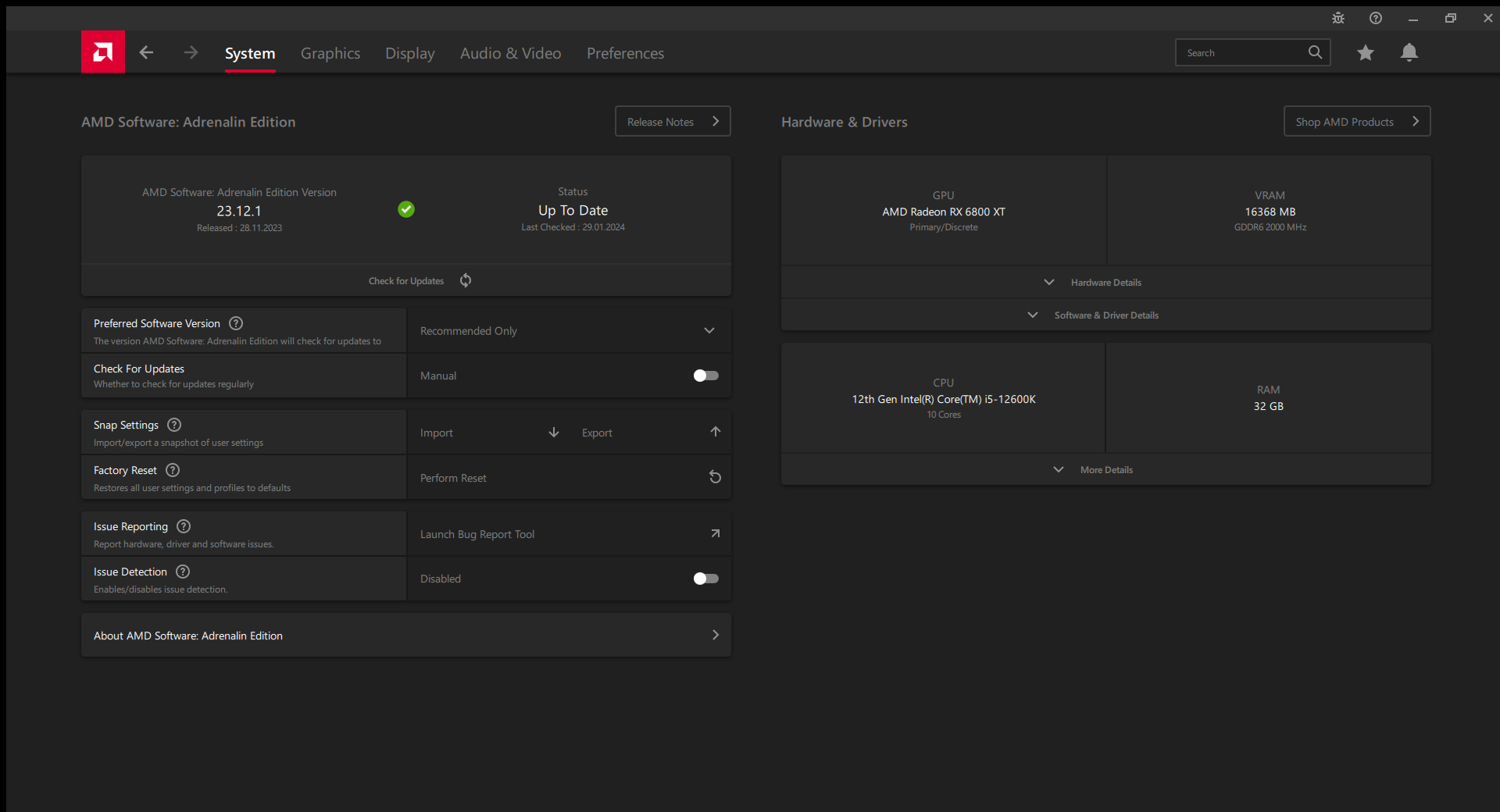The height and width of the screenshot is (812, 1500).
Task: Click Check for Updates text
Action: (x=406, y=281)
